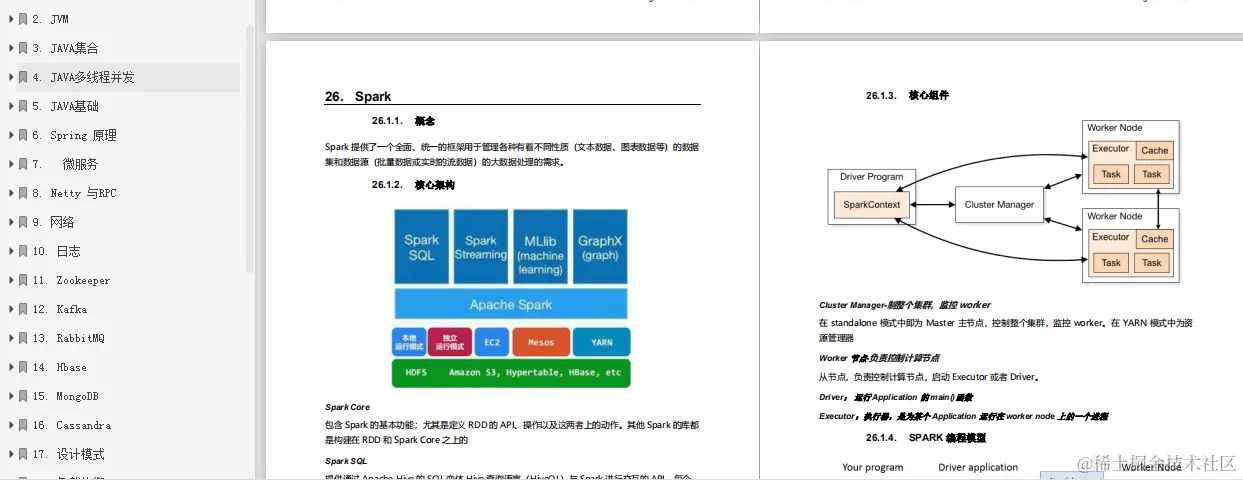The height and width of the screenshot is (480, 1243).
Task: Expand the "2. JVM" bookmark arrow
Action: click(11, 19)
